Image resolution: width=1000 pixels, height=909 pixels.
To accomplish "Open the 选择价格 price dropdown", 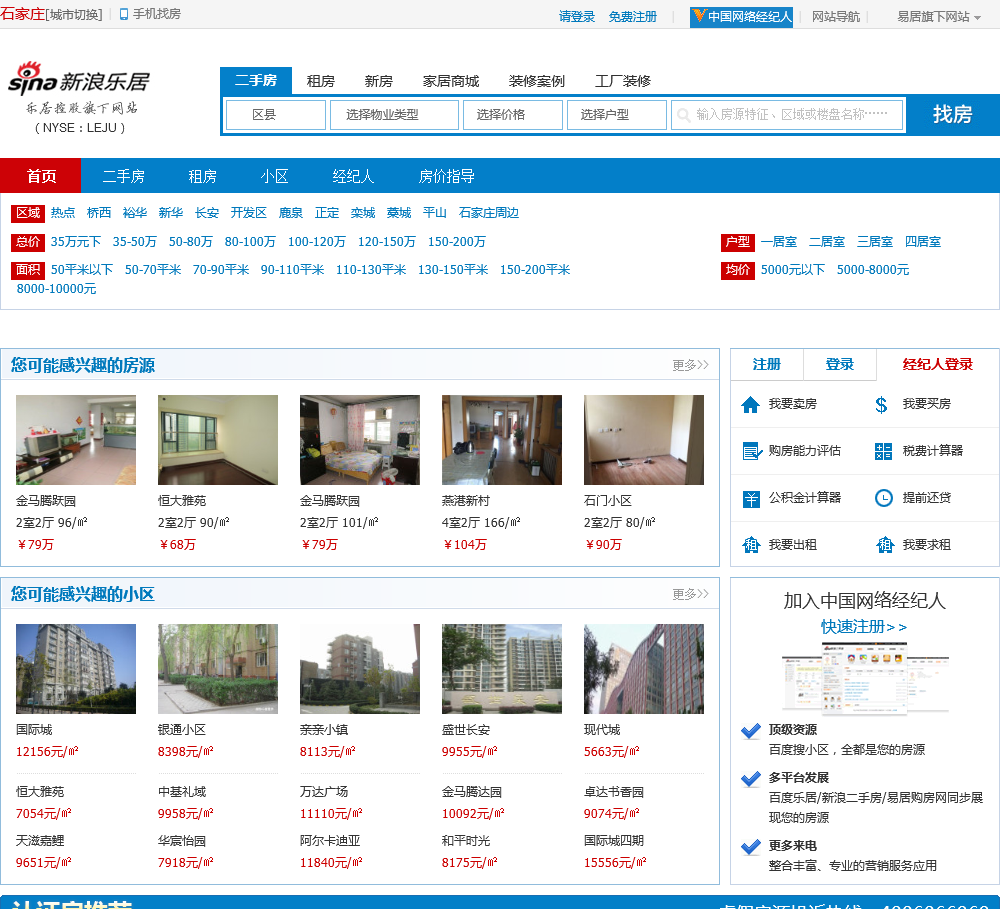I will tap(513, 115).
